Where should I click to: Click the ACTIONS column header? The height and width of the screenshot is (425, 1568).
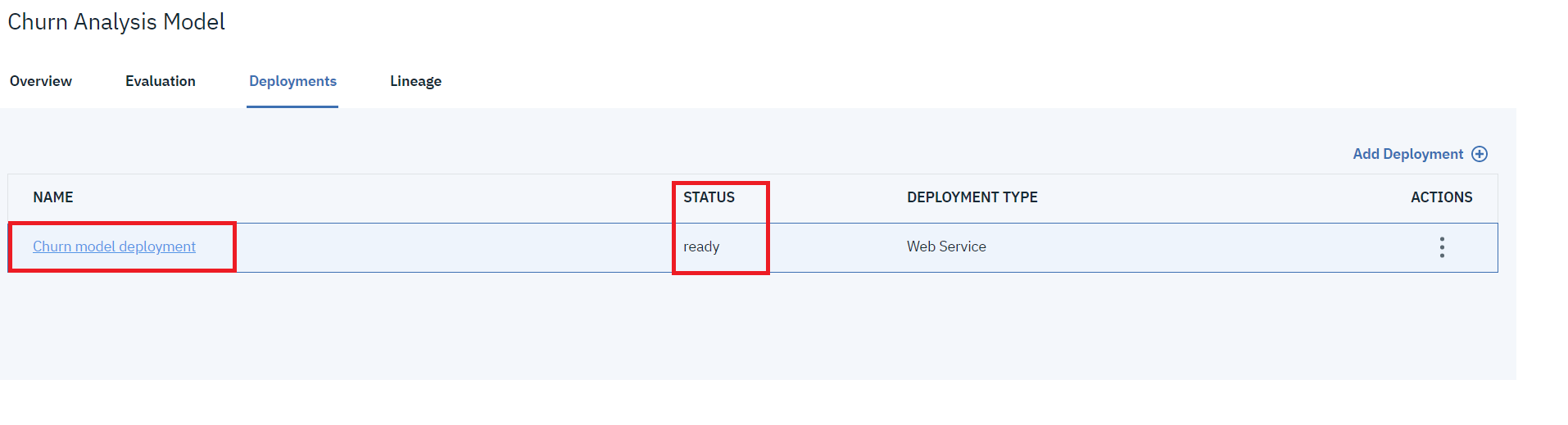[1441, 197]
